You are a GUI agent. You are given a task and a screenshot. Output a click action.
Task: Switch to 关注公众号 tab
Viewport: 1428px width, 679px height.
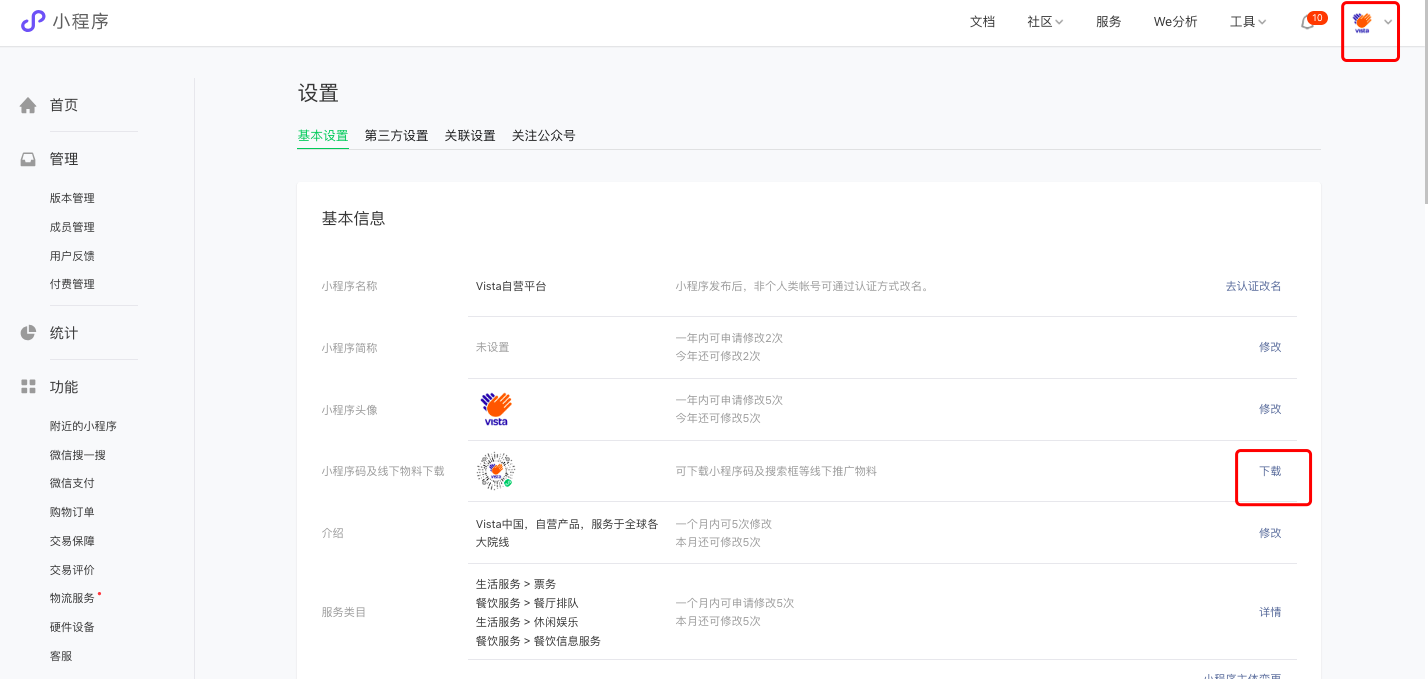pyautogui.click(x=543, y=136)
